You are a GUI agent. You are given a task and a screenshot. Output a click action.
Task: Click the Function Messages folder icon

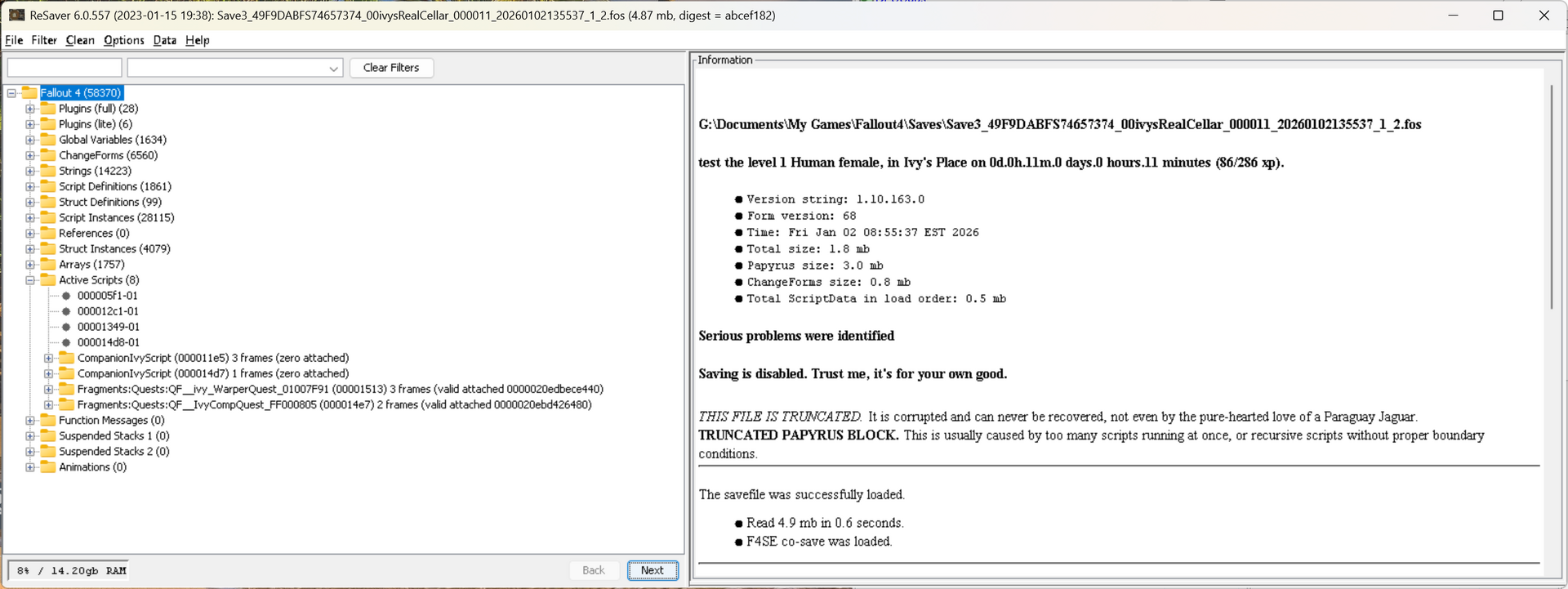click(48, 420)
